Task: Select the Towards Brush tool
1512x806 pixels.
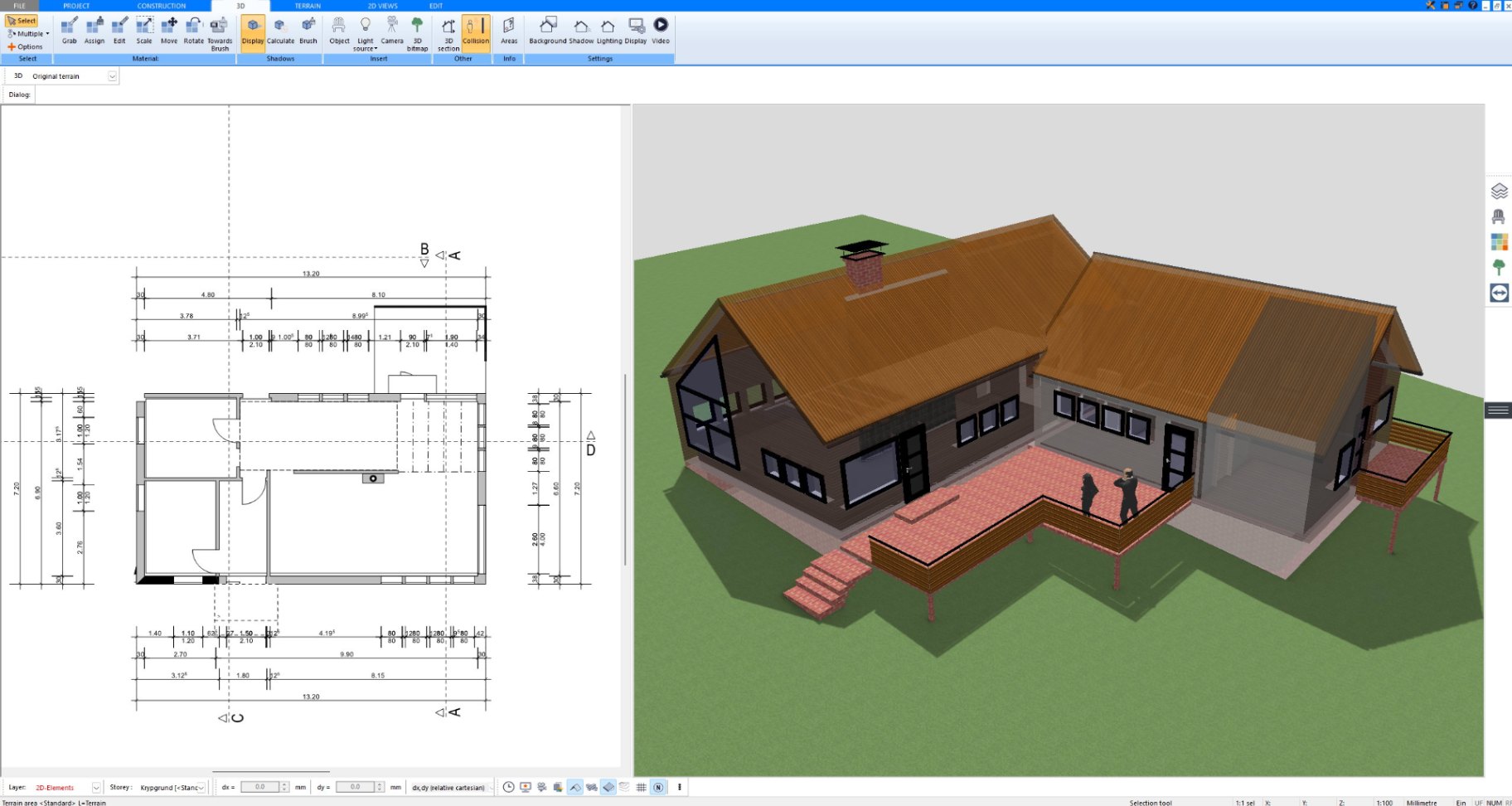Action: (220, 33)
